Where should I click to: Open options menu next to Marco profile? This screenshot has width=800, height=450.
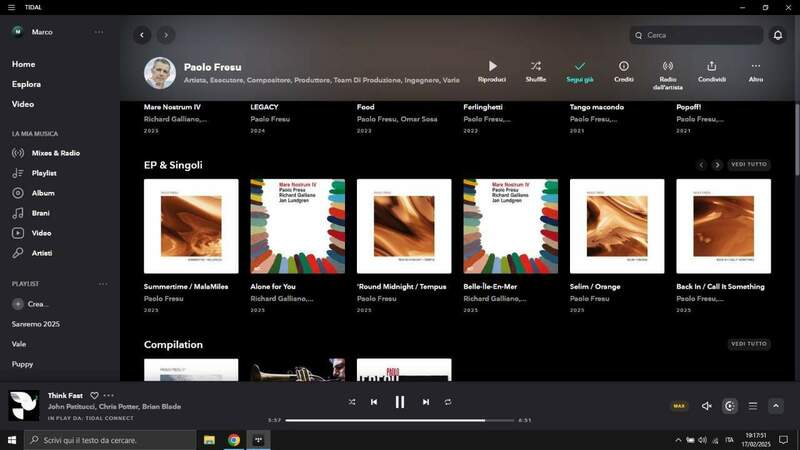tap(99, 32)
